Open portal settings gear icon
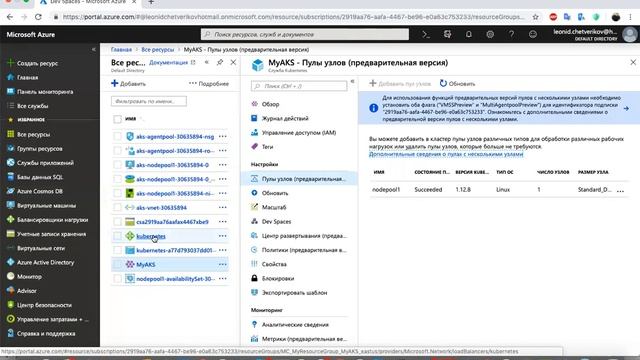Viewport: 640px width, 360px height. tap(490, 35)
